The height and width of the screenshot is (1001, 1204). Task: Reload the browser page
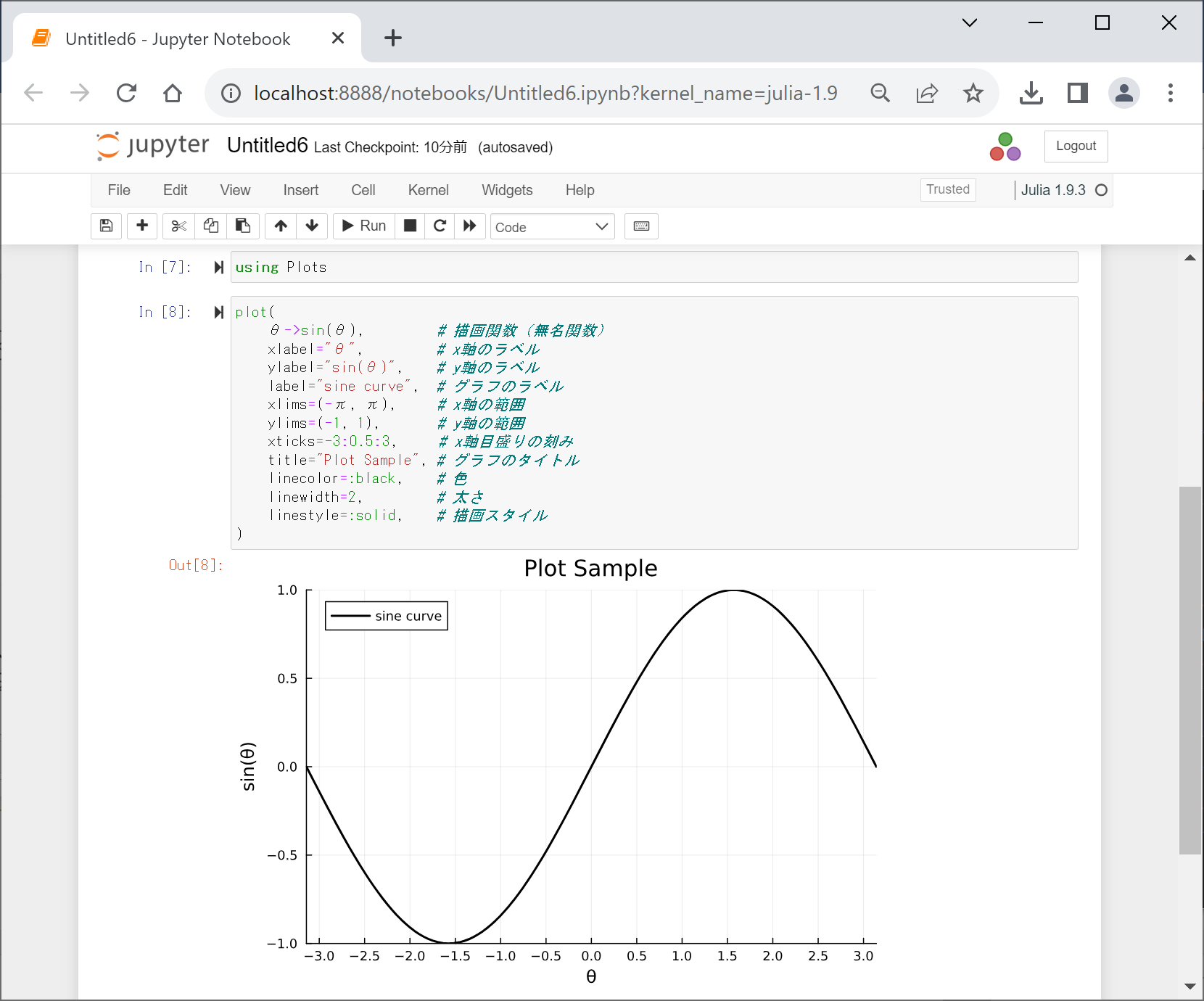pyautogui.click(x=126, y=93)
